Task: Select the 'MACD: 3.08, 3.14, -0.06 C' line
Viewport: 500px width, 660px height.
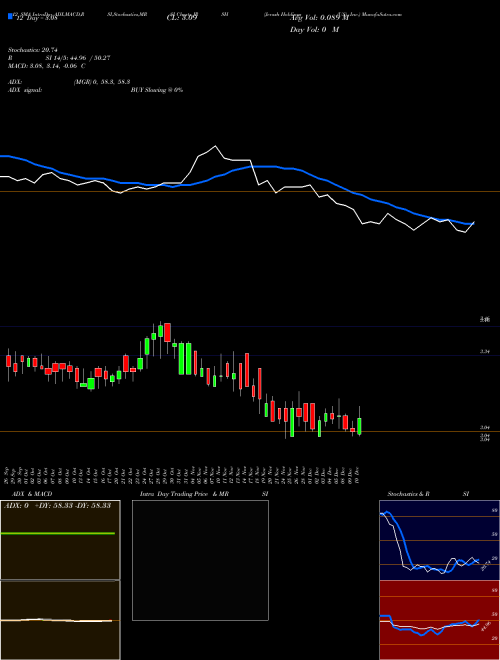Action: pos(47,66)
